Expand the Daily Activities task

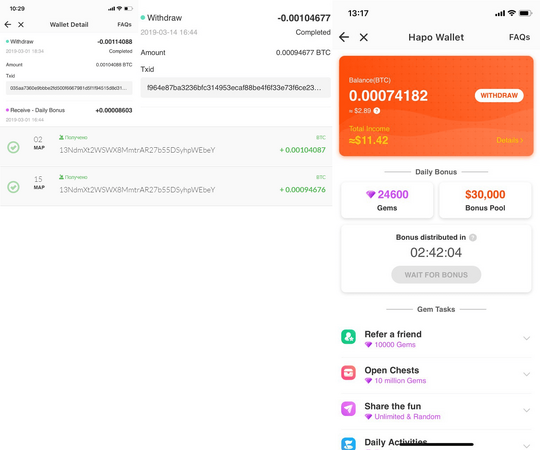526,446
